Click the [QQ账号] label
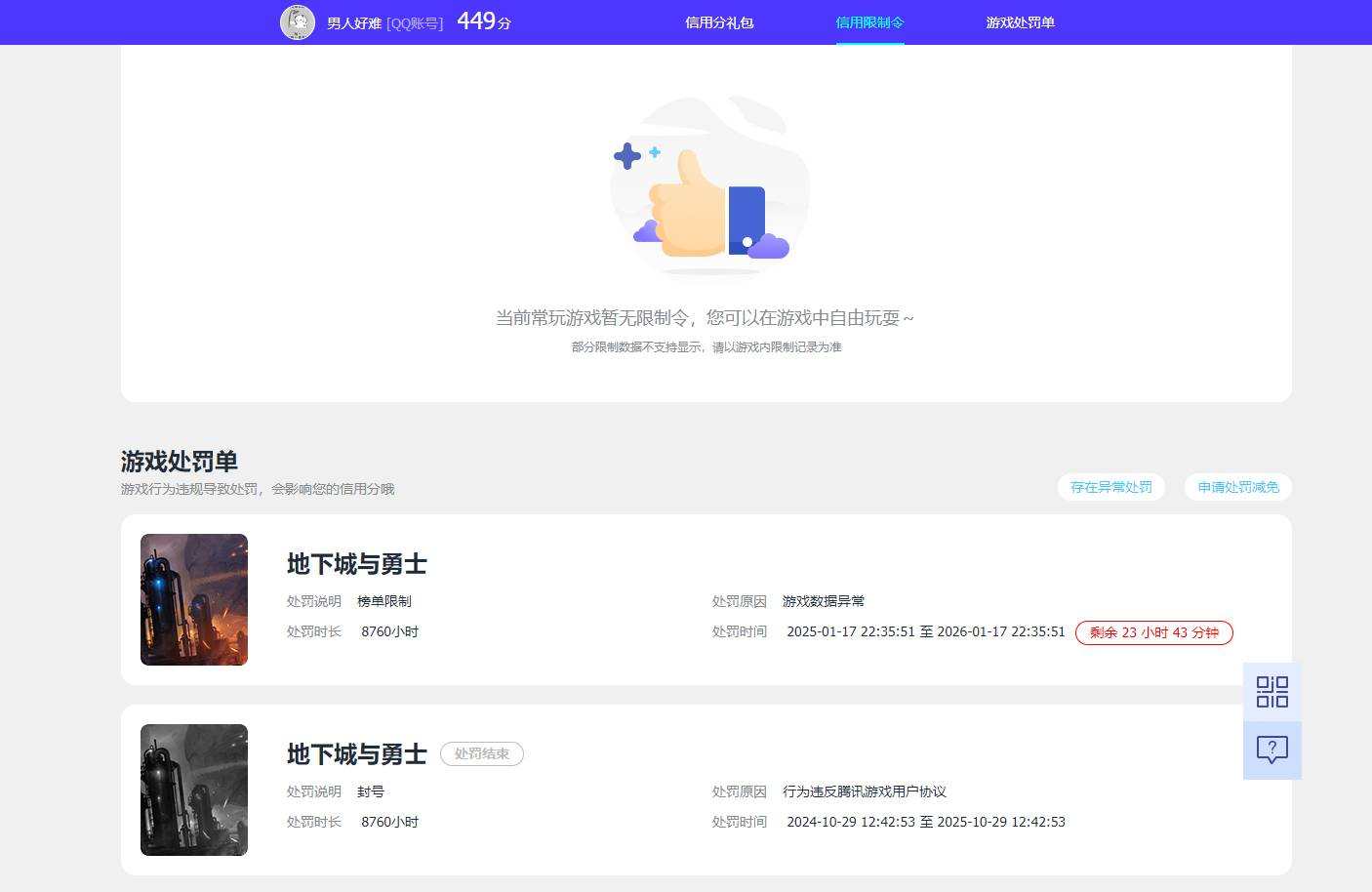 [x=415, y=22]
